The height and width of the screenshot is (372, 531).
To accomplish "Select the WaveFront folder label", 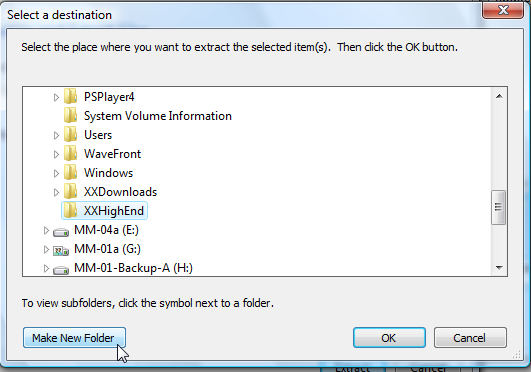I will [112, 154].
